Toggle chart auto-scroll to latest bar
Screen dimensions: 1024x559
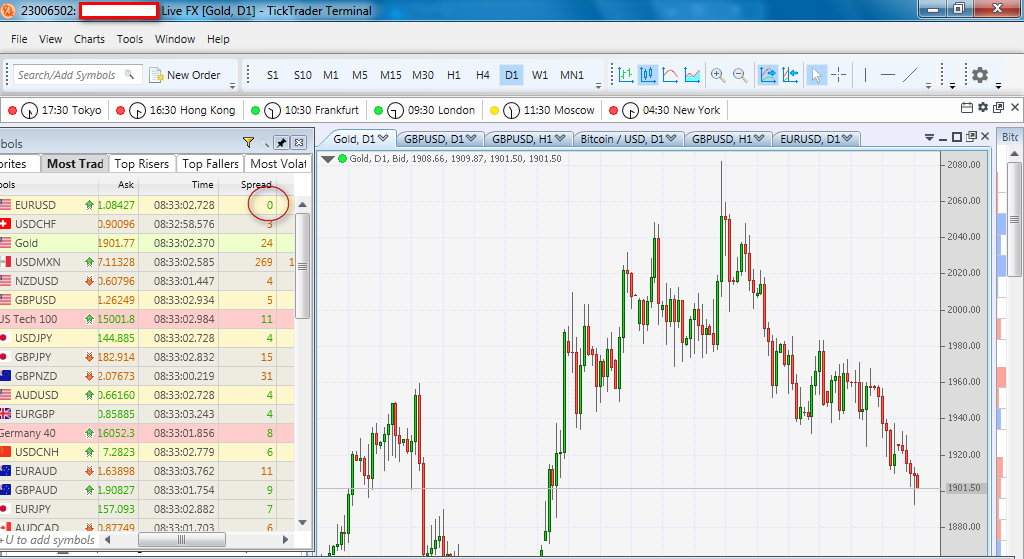pos(768,75)
